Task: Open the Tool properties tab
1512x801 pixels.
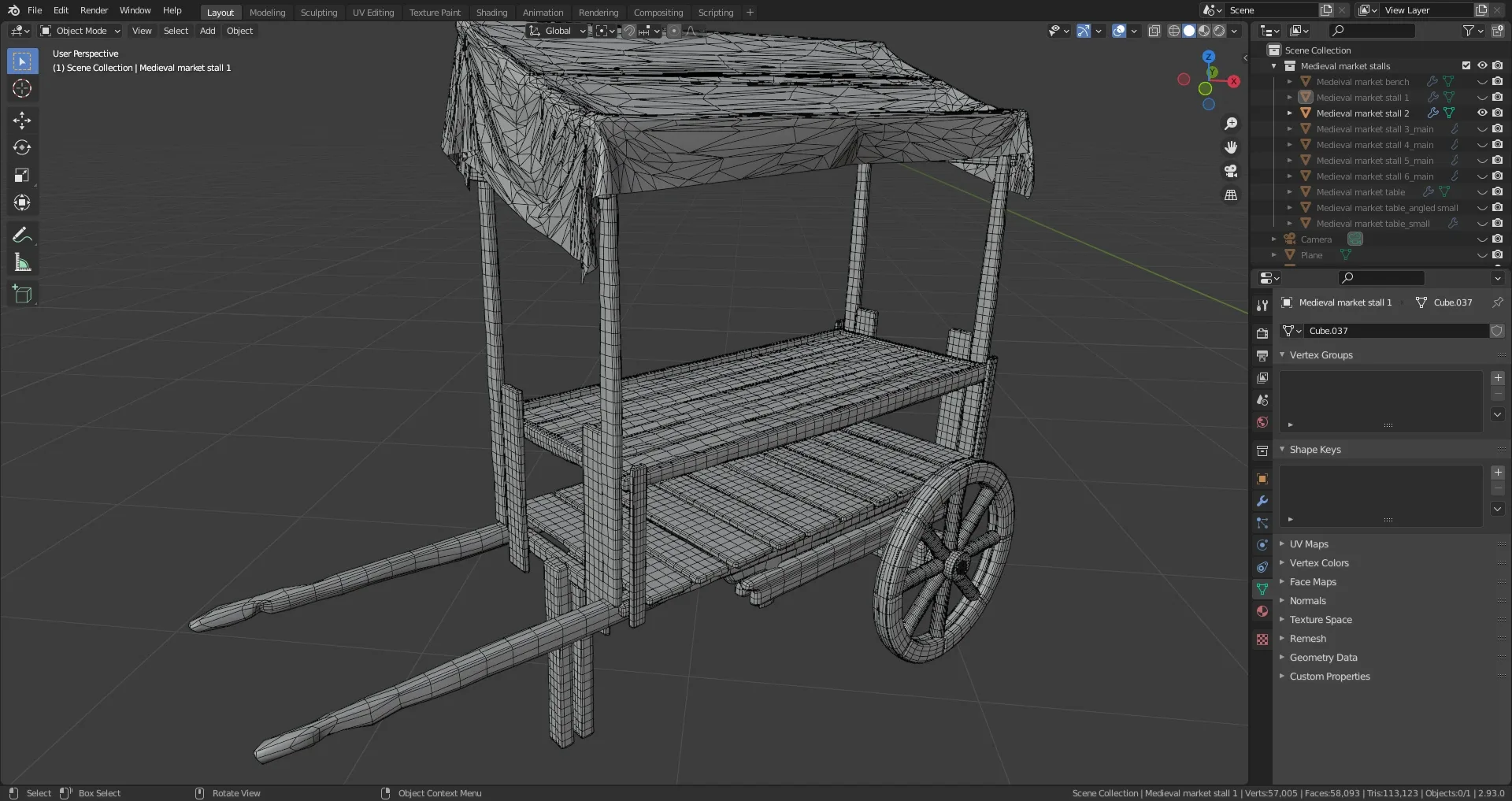Action: [x=1262, y=306]
